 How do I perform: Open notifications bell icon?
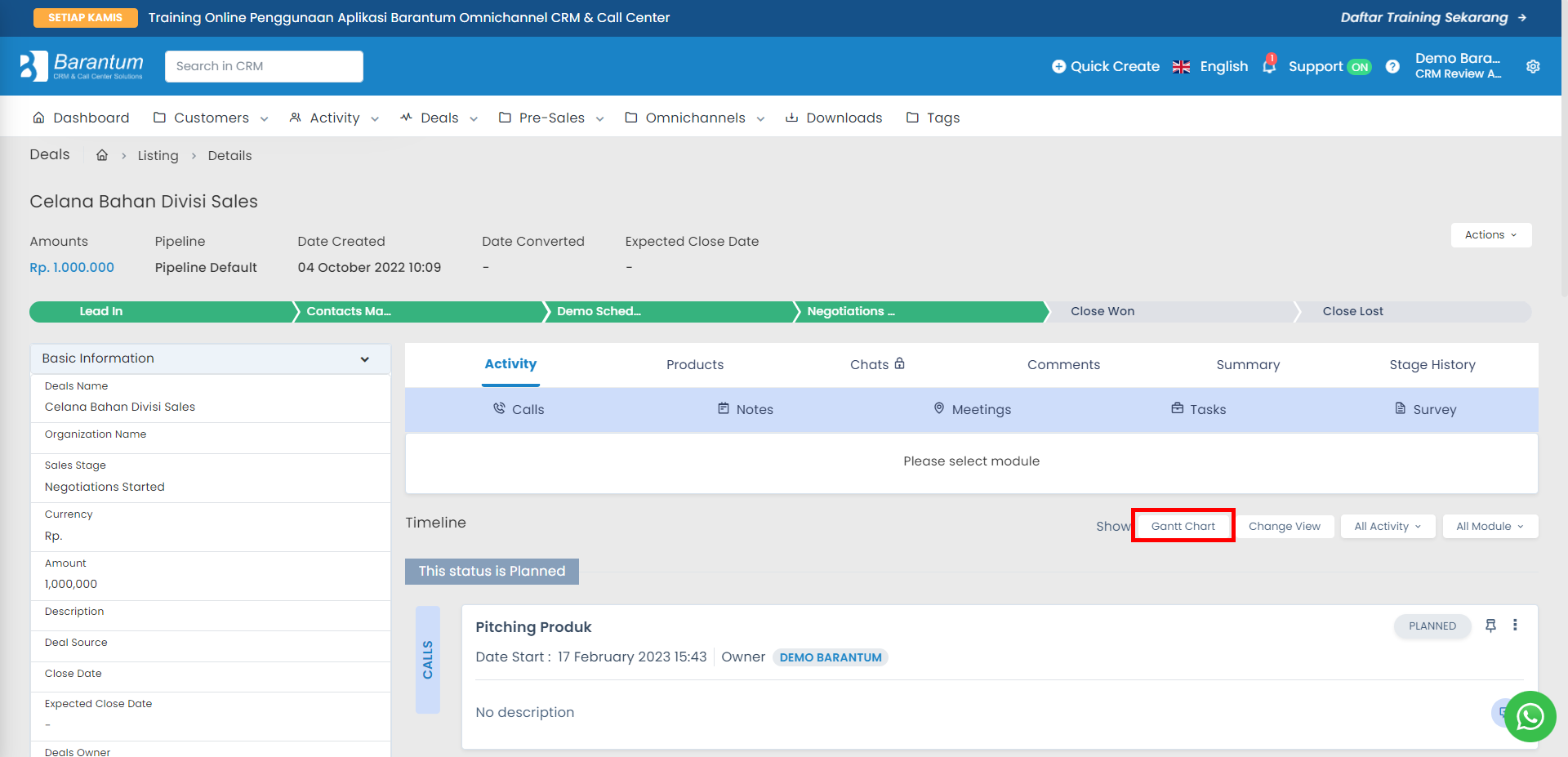(1269, 65)
